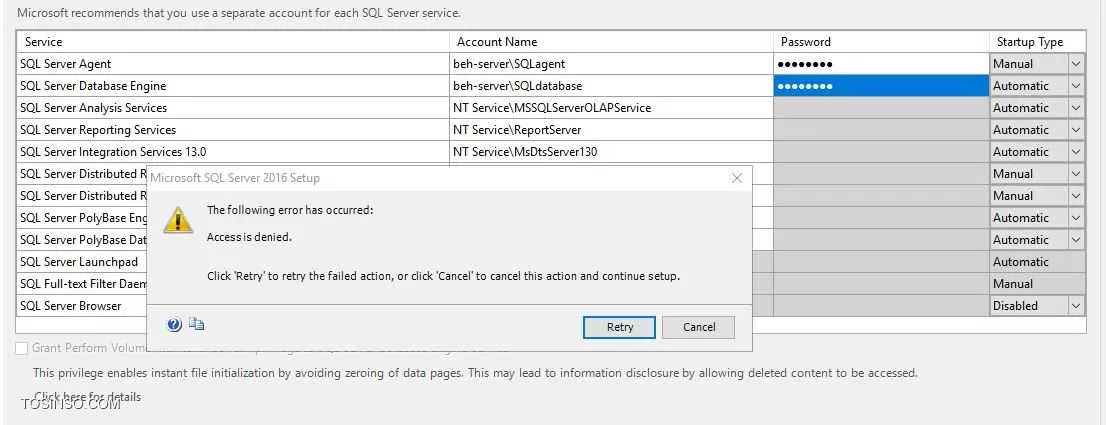This screenshot has height=425, width=1106.
Task: Click the yellow warning triangle icon
Action: tap(178, 220)
